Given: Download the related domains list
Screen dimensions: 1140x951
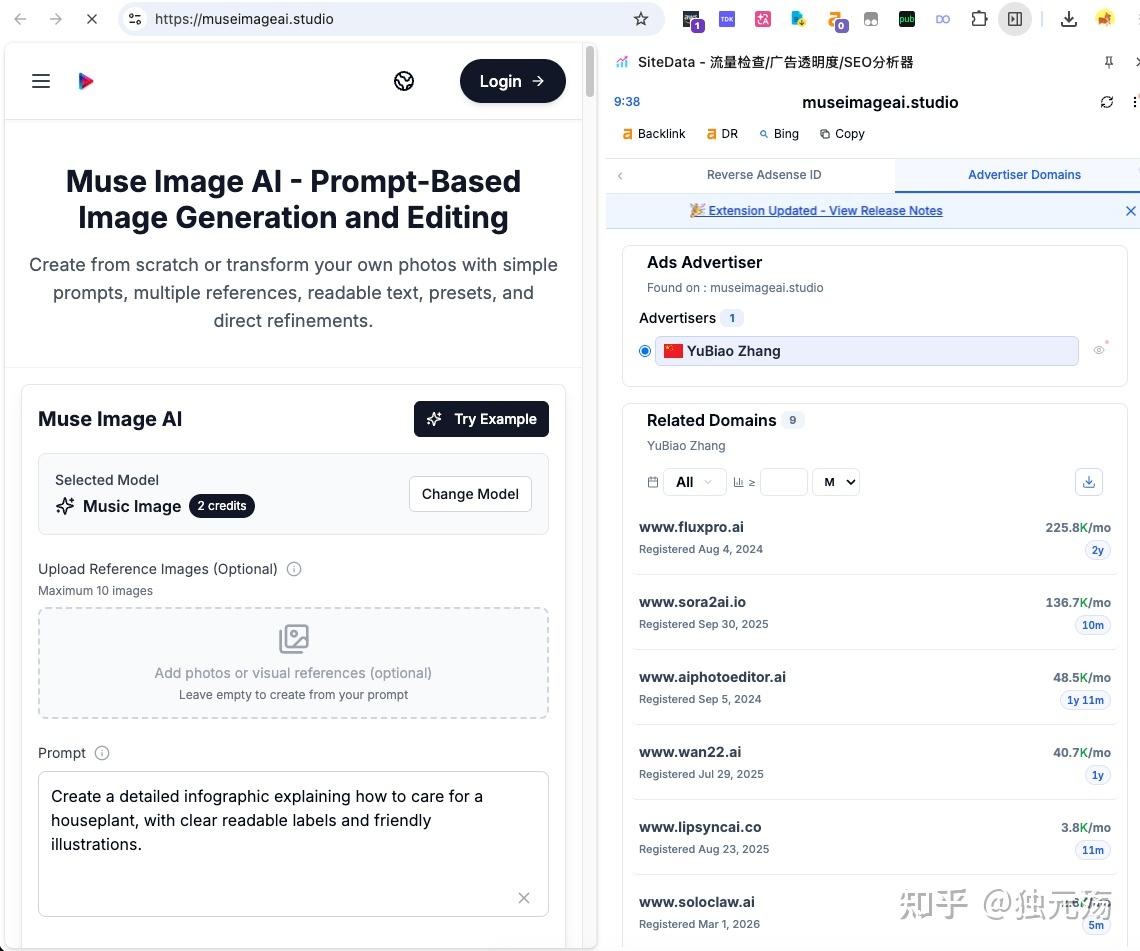Looking at the screenshot, I should pos(1088,482).
